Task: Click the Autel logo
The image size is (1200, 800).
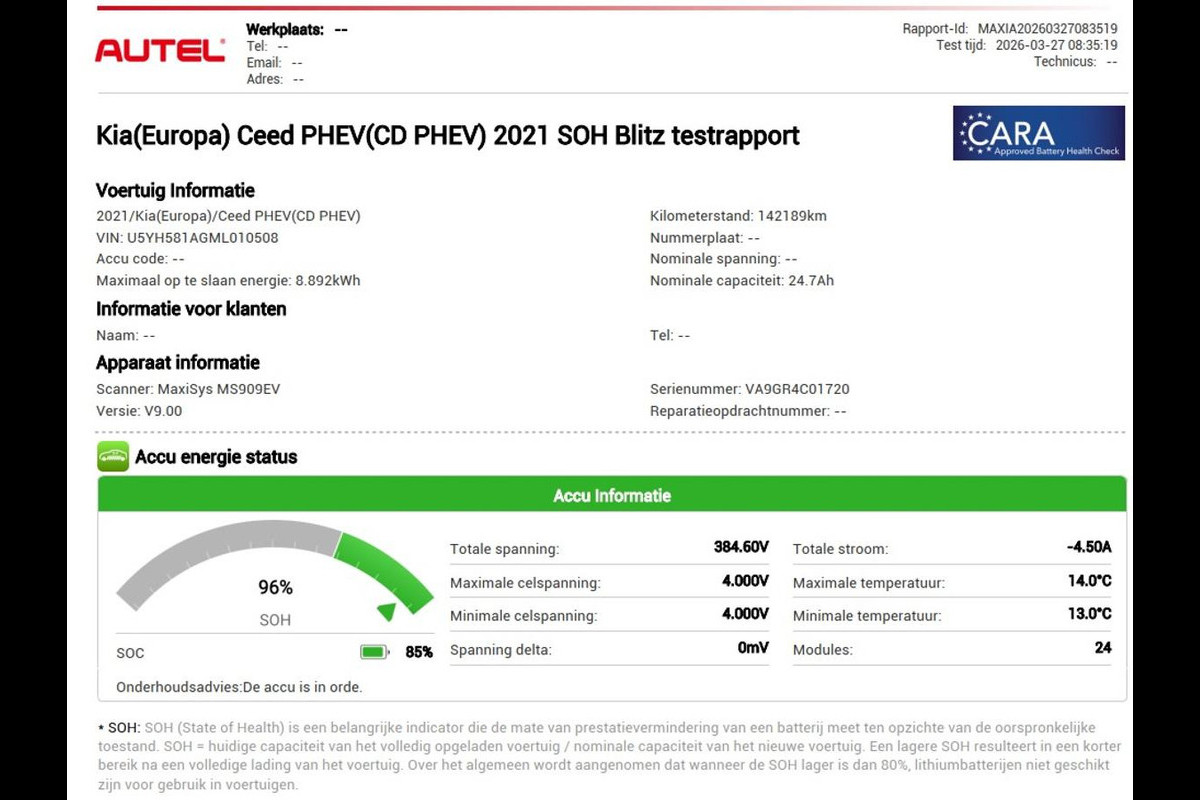Action: pos(160,51)
